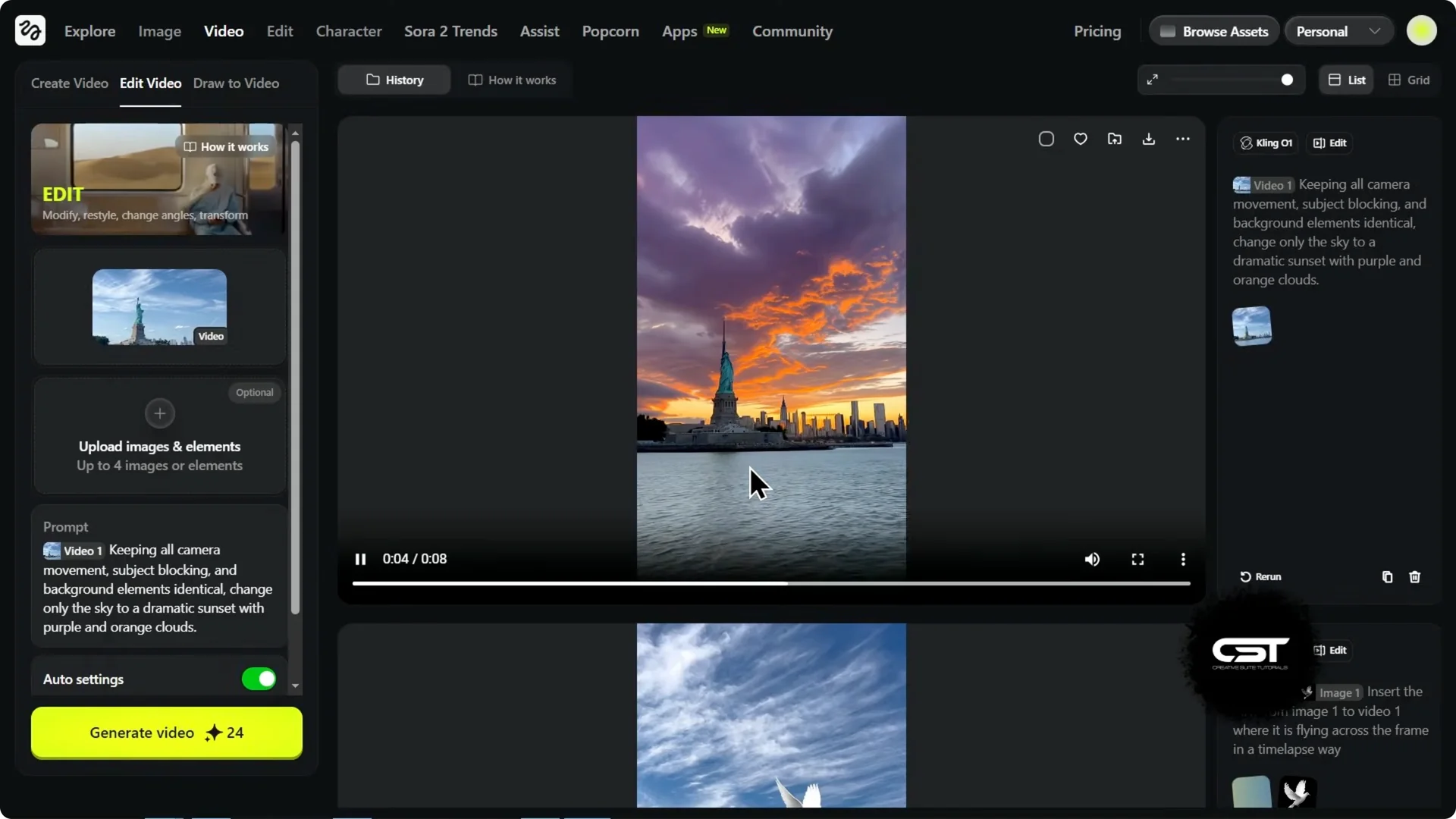Screen dimensions: 1456x819
Task: Open the Character menu item
Action: pyautogui.click(x=348, y=31)
